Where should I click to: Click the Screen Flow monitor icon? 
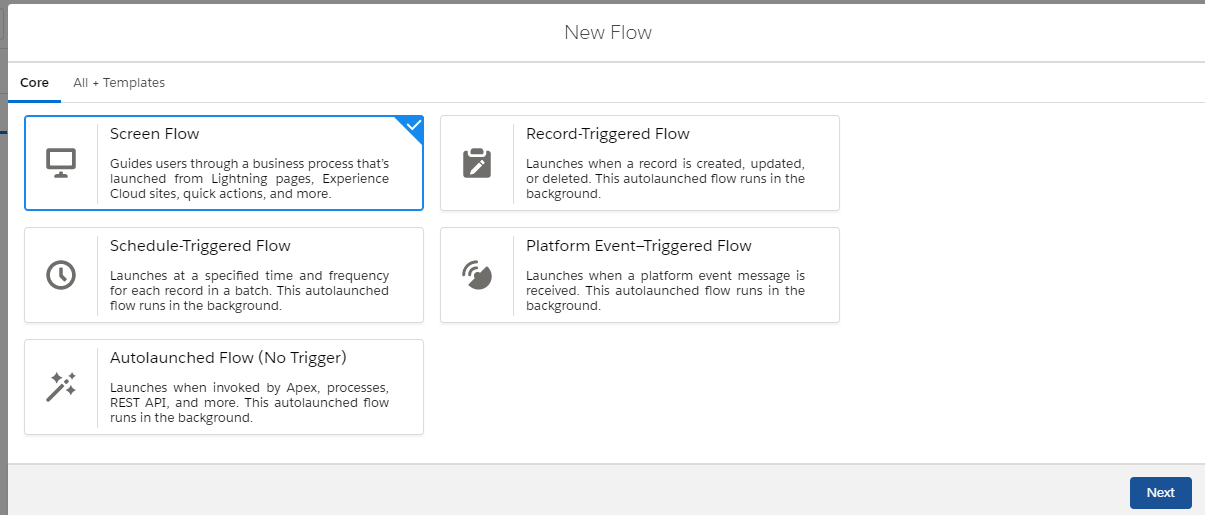(61, 163)
